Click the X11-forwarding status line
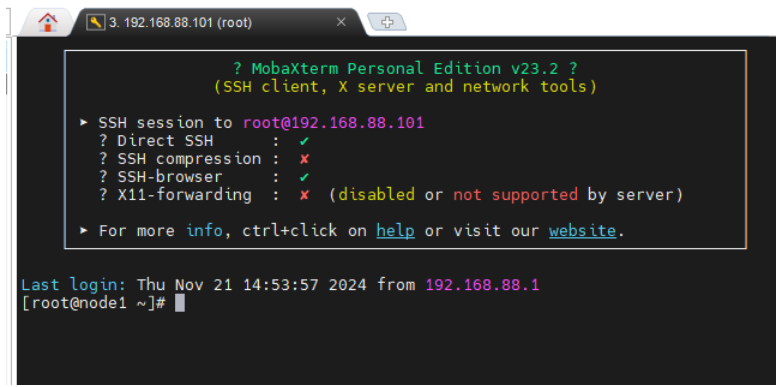This screenshot has height=387, width=777. (x=390, y=195)
